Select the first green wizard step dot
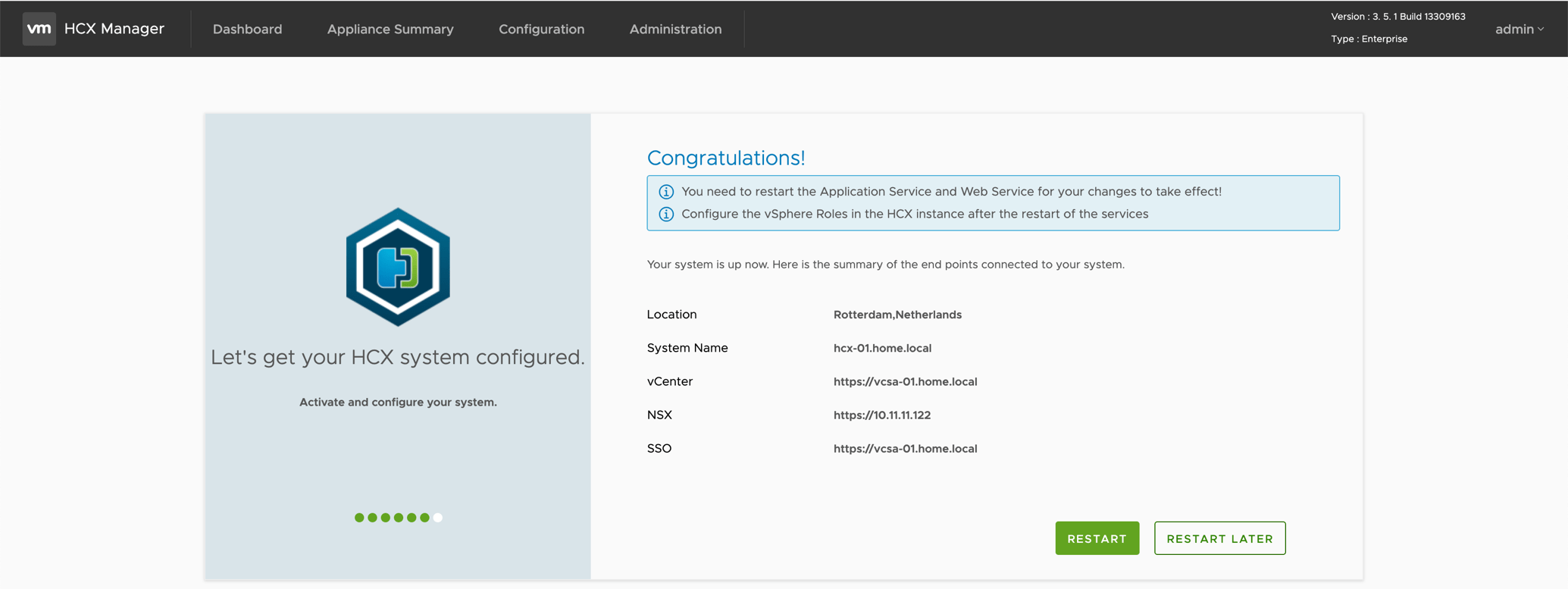Image resolution: width=1568 pixels, height=589 pixels. click(359, 518)
